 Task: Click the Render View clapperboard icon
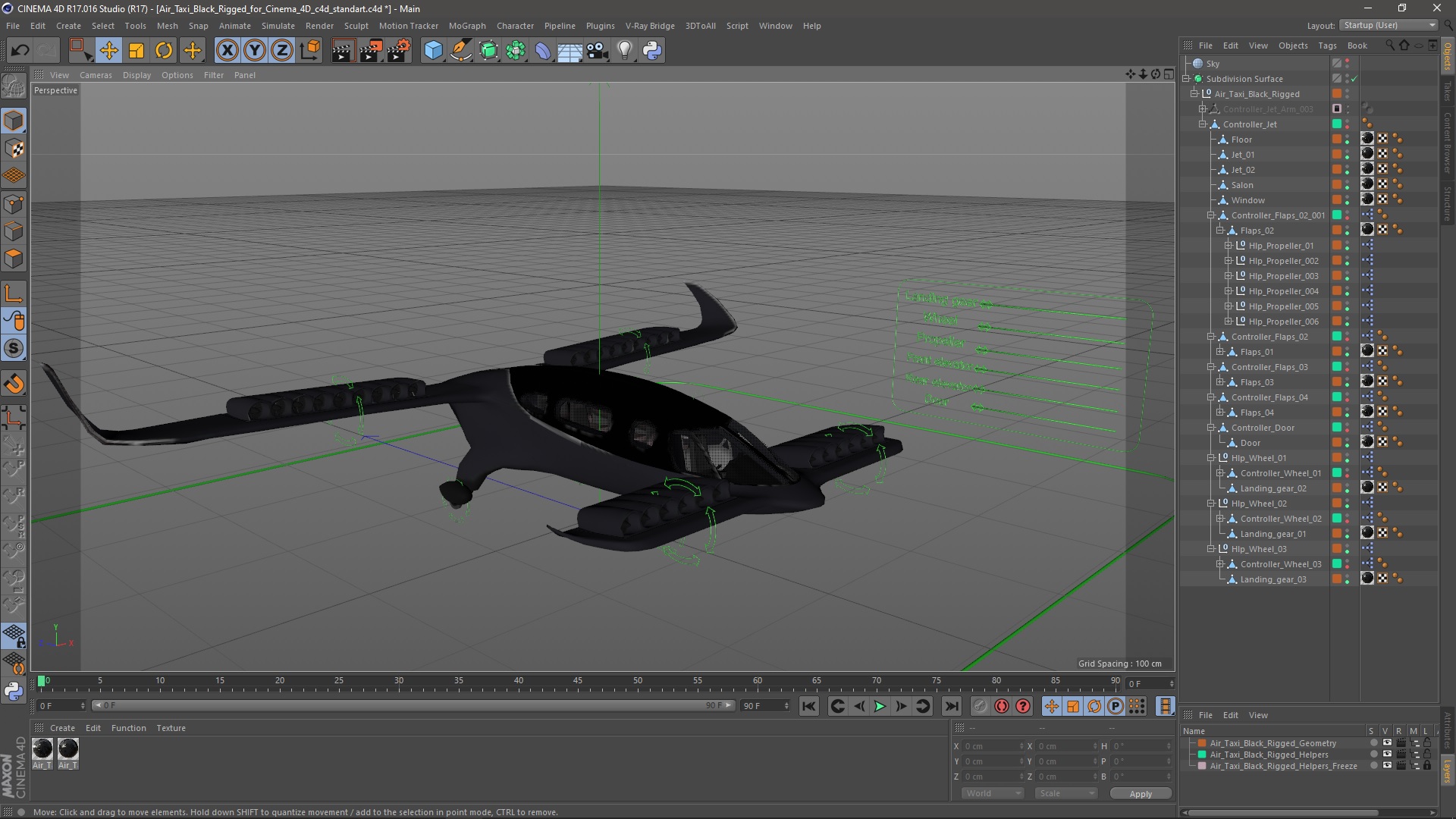(343, 51)
